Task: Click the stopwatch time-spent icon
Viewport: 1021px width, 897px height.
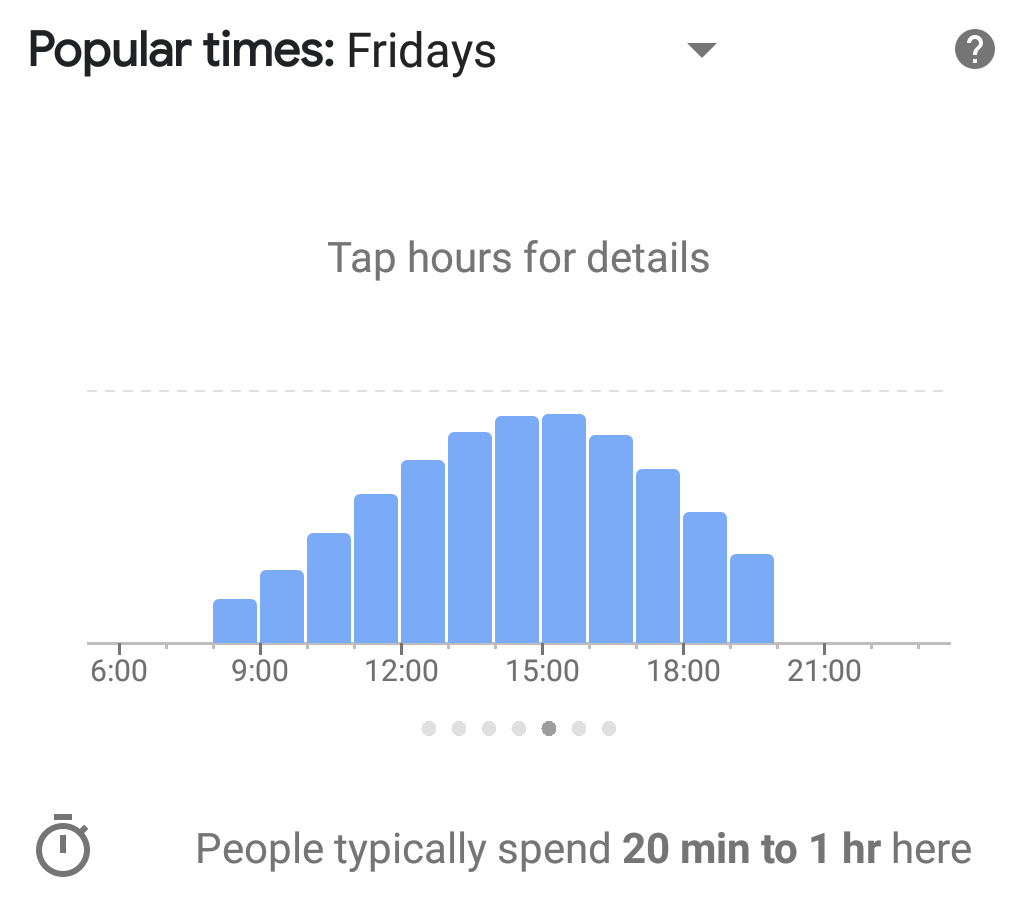Action: [63, 846]
